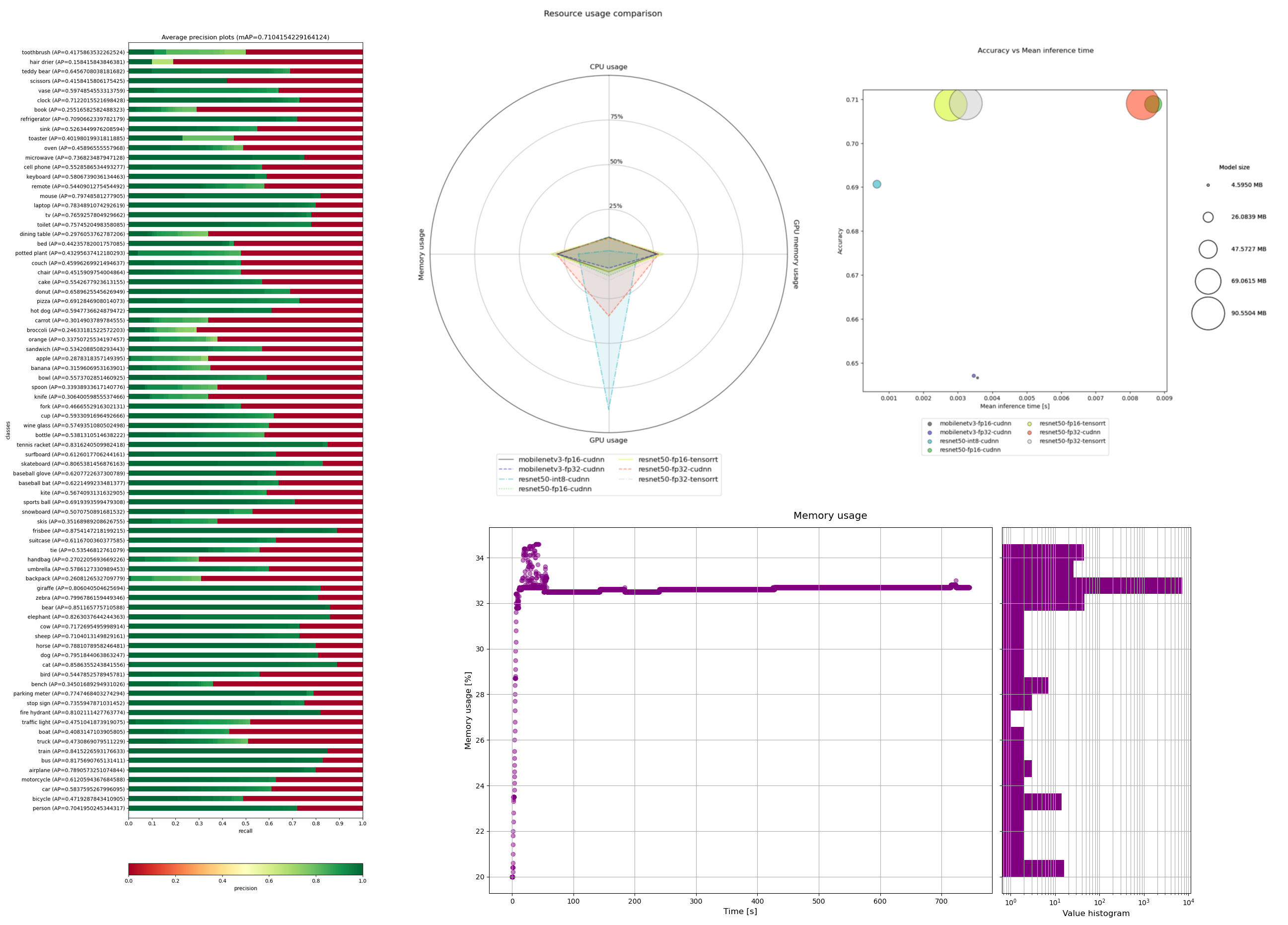1288x925 pixels.
Task: Click the Memory usage chart title
Action: point(830,515)
